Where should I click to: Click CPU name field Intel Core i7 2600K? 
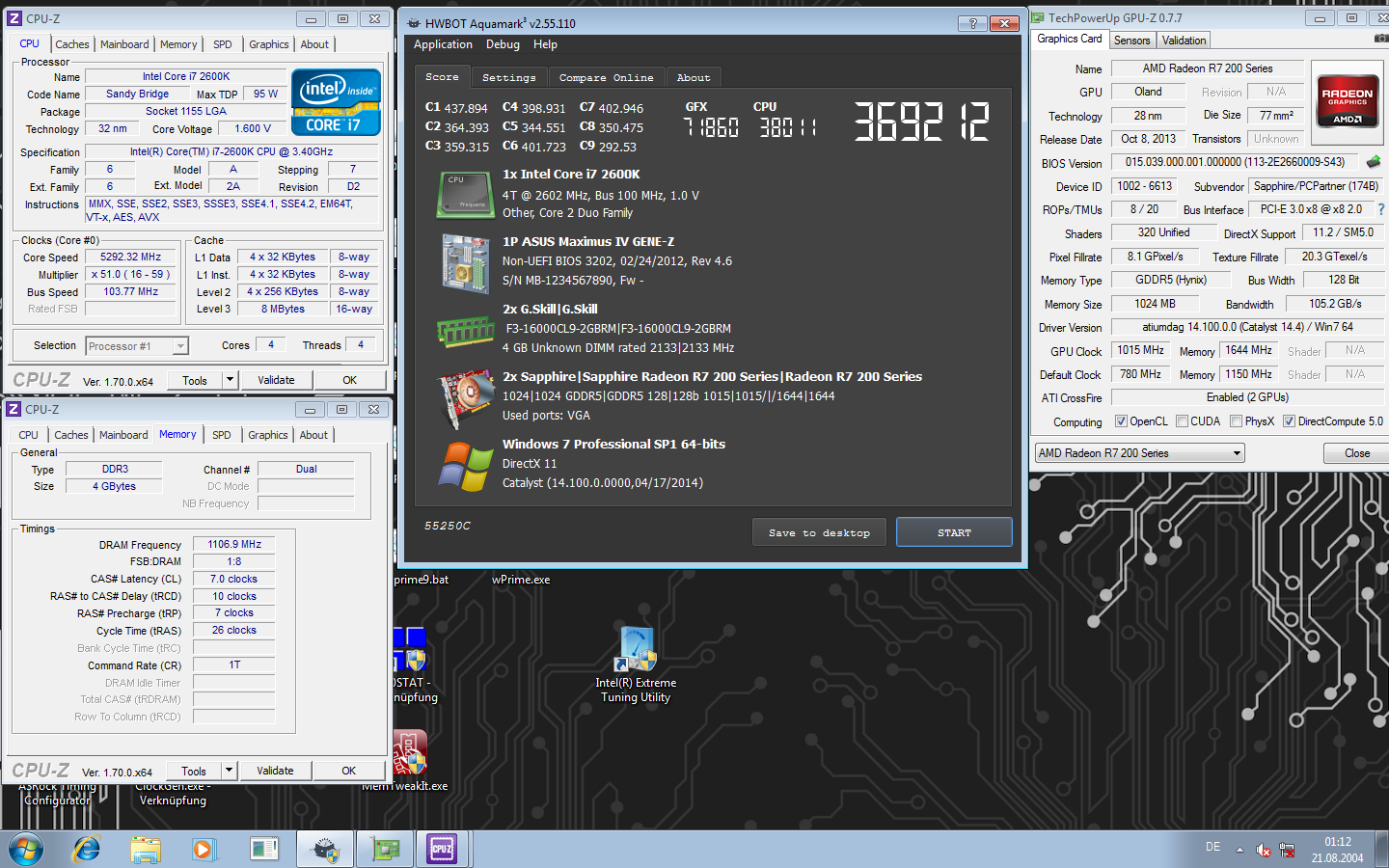[x=186, y=76]
